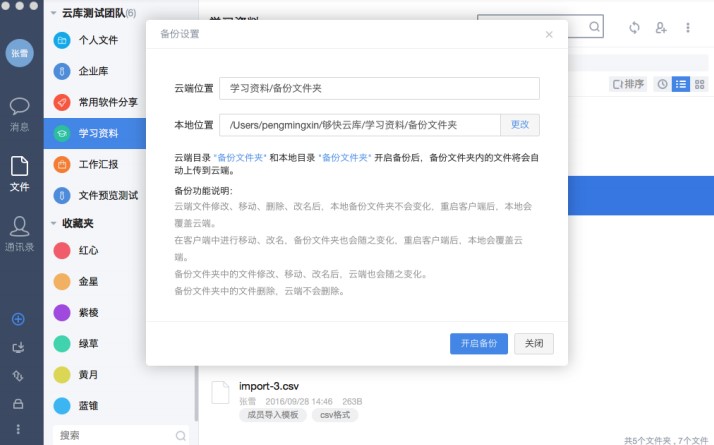Click the sidebar vertical scrollbar
Image resolution: width=714 pixels, height=445 pixels.
tap(196, 393)
